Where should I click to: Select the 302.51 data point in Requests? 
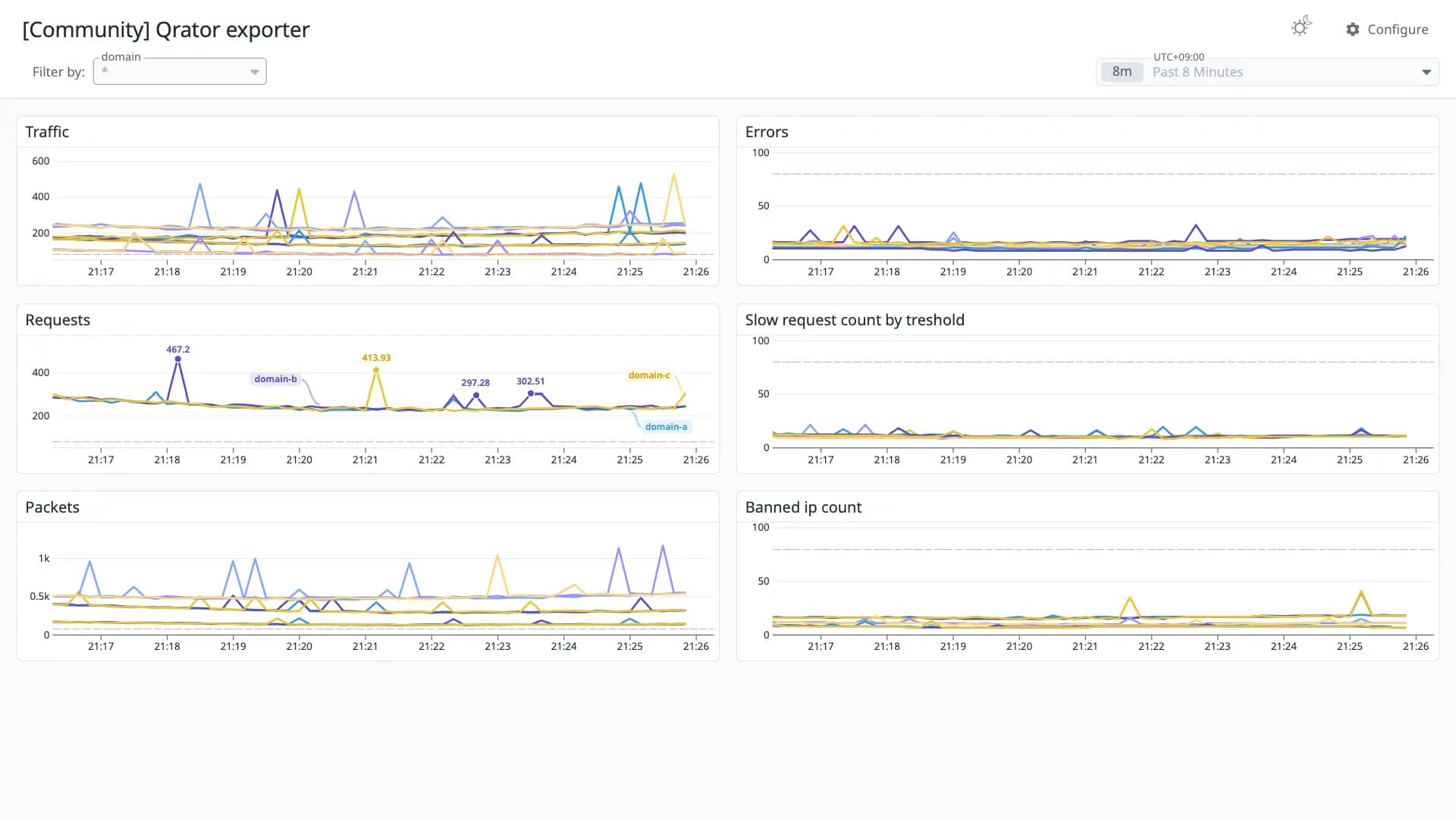pos(531,393)
